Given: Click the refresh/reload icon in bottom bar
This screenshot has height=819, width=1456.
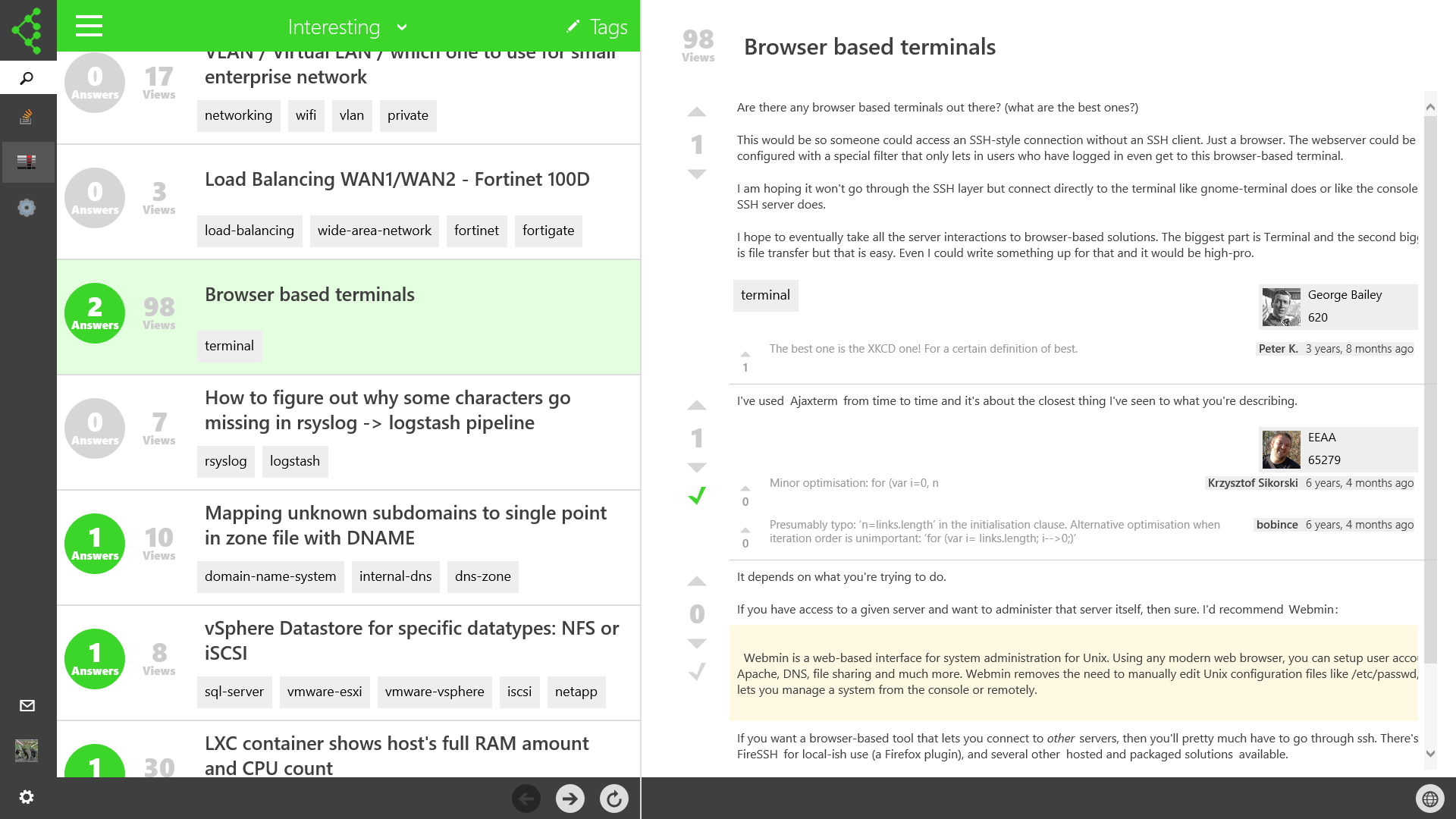Looking at the screenshot, I should [x=614, y=798].
